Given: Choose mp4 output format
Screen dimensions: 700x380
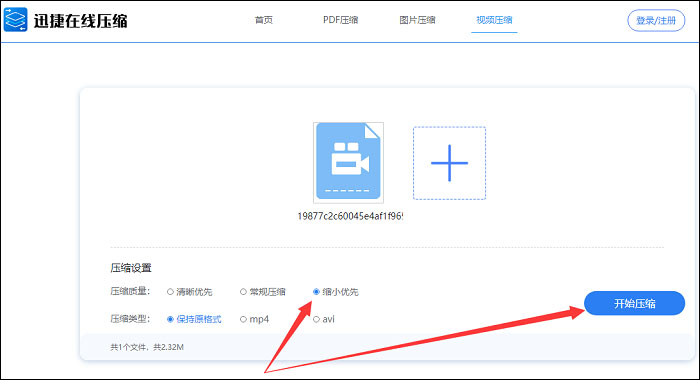Looking at the screenshot, I should tap(254, 319).
